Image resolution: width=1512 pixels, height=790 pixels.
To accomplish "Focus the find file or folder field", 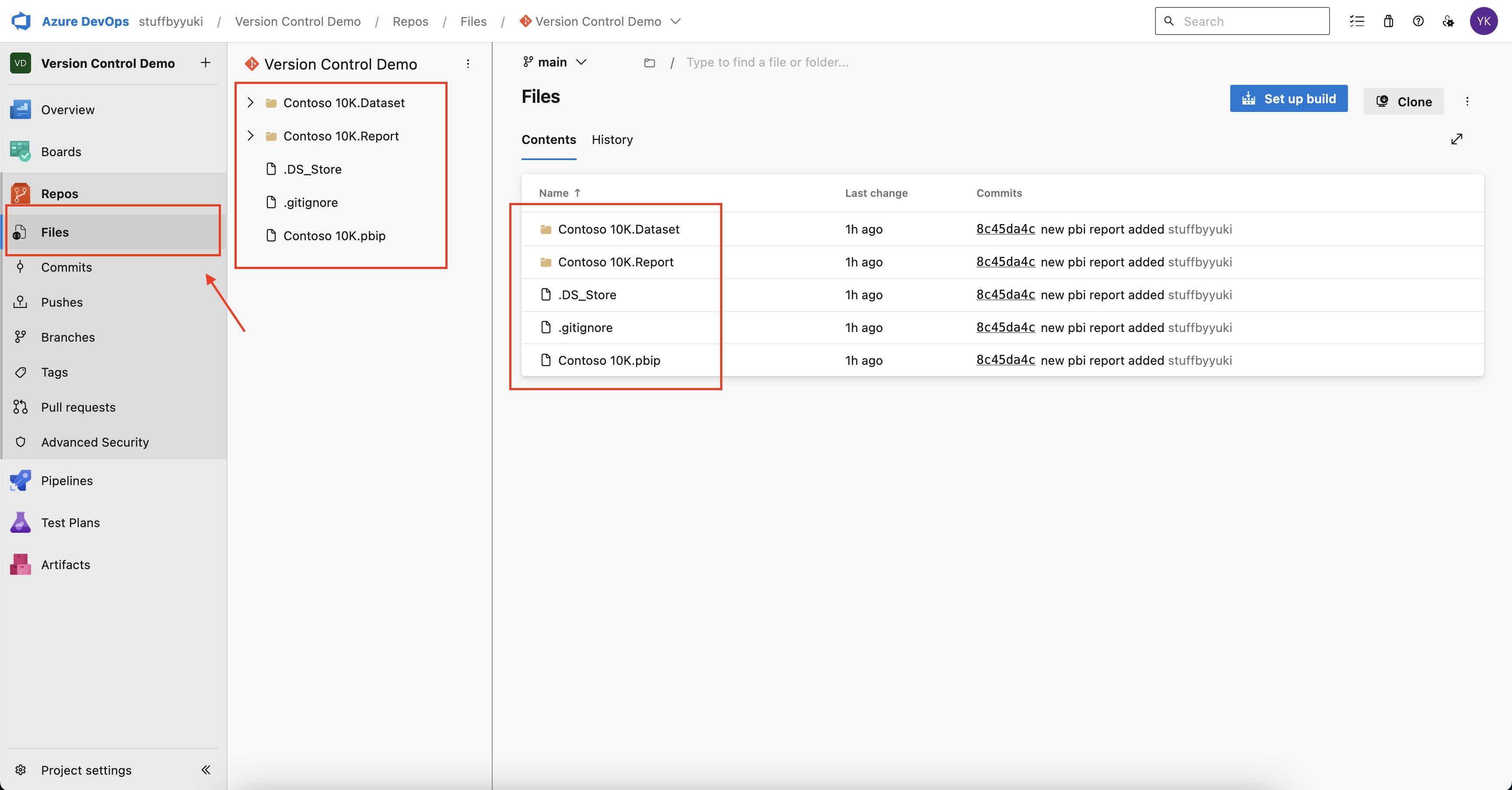I will pyautogui.click(x=767, y=62).
